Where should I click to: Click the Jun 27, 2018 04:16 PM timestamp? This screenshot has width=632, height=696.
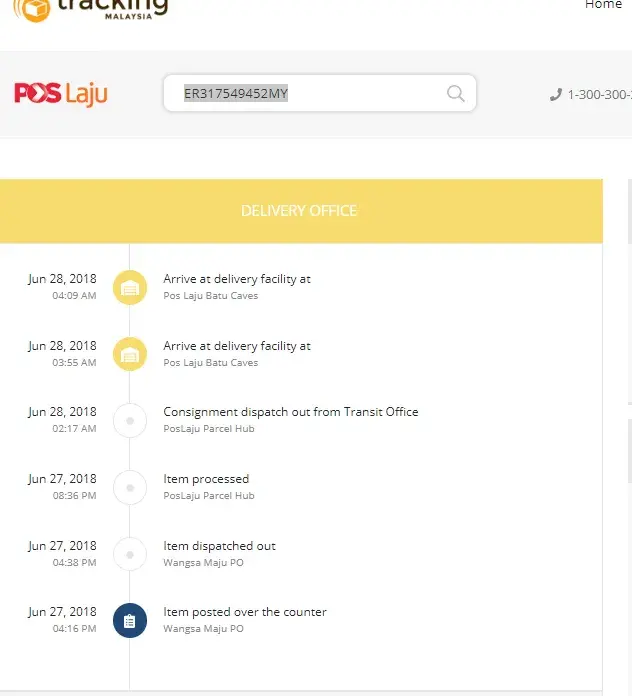point(62,619)
